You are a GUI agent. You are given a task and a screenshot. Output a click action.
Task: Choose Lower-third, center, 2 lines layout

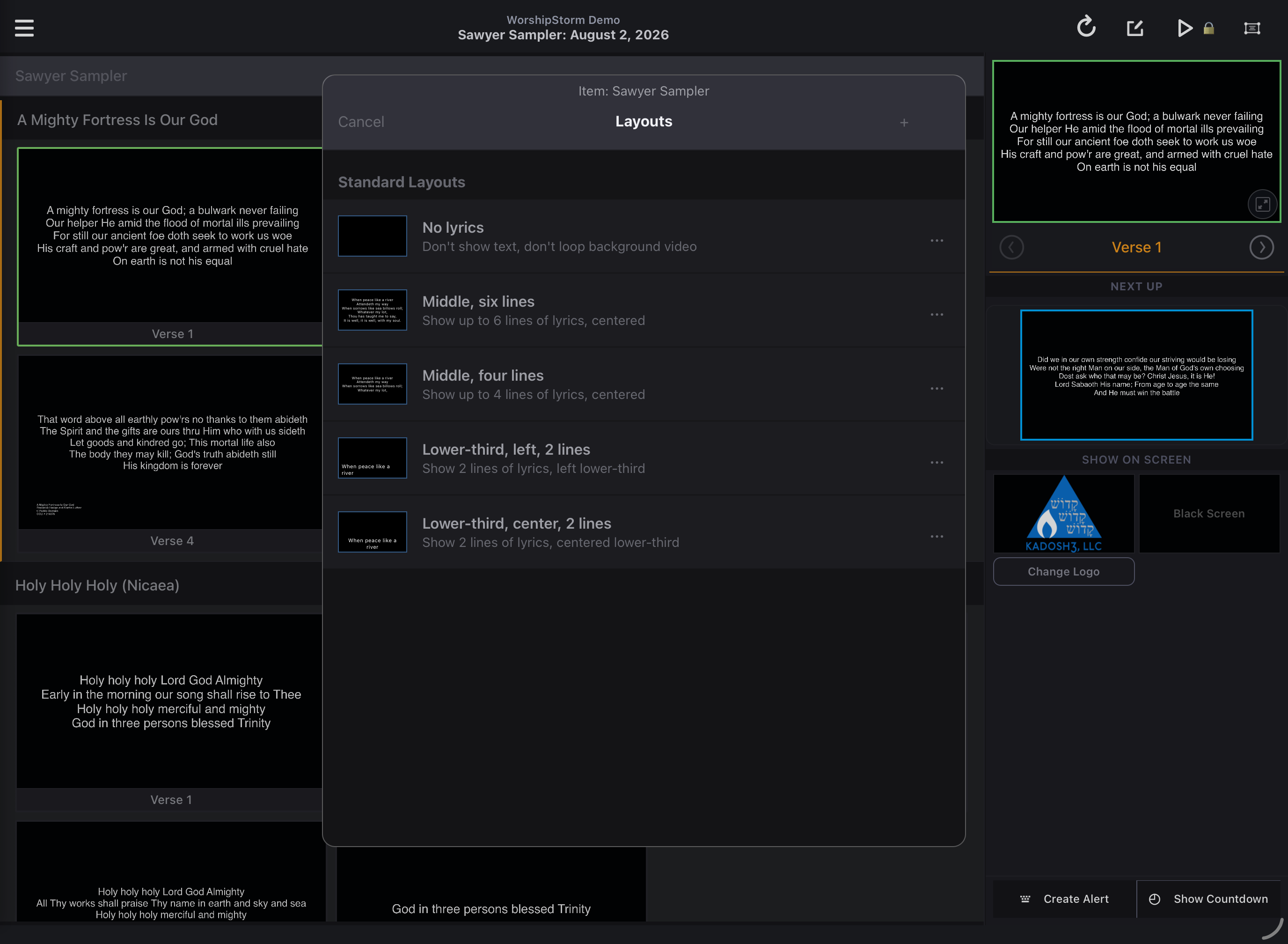[x=644, y=532]
